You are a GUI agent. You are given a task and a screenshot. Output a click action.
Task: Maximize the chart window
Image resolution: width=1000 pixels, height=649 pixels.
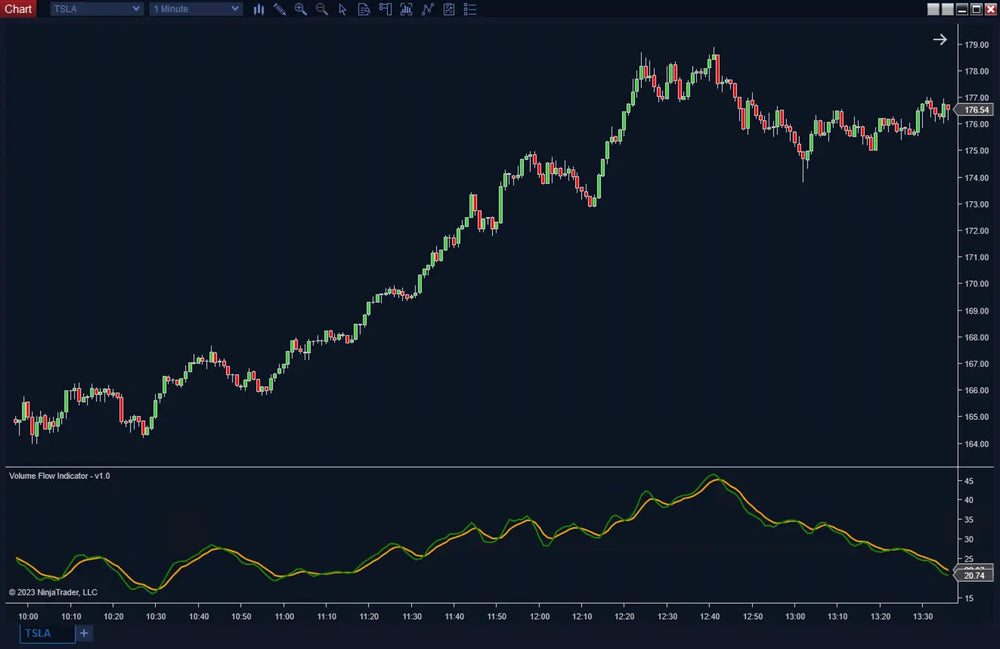pyautogui.click(x=976, y=9)
